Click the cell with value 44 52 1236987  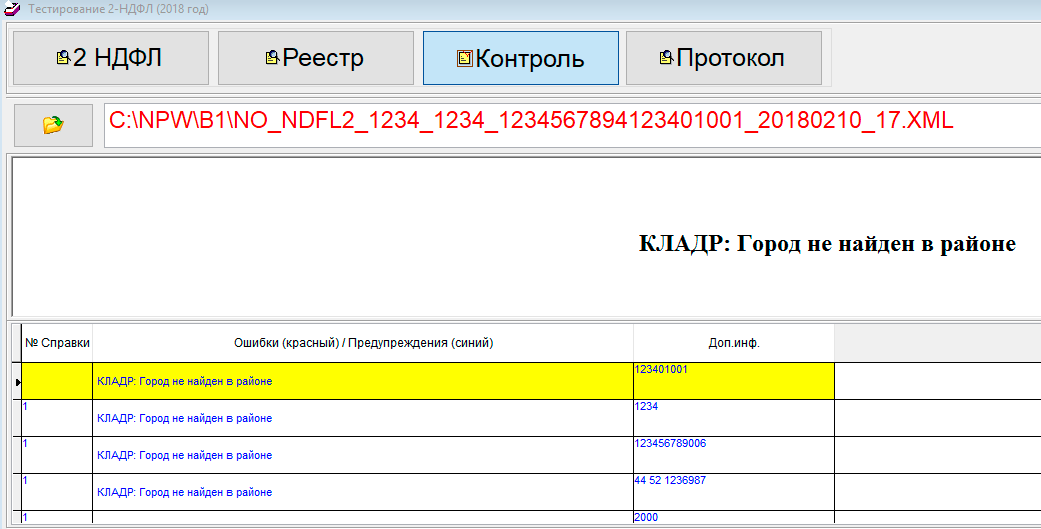[734, 492]
